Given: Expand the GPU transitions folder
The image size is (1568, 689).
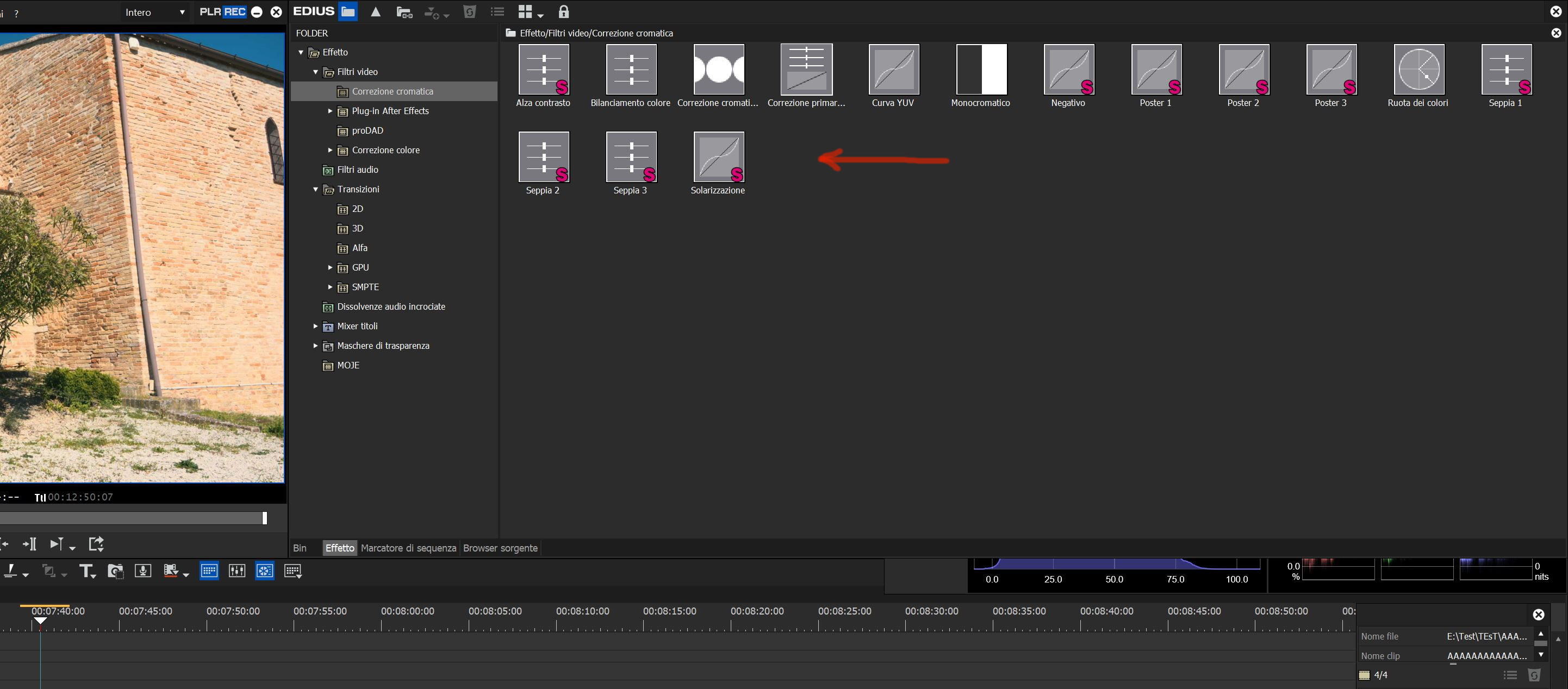Looking at the screenshot, I should [x=330, y=267].
